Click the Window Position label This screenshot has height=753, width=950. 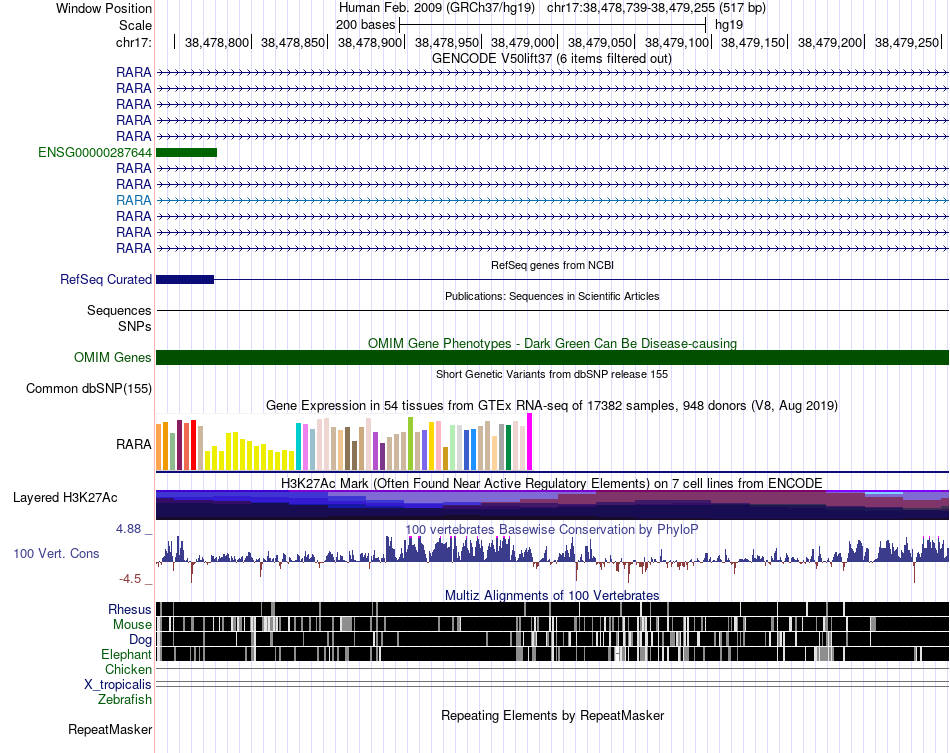click(x=104, y=8)
